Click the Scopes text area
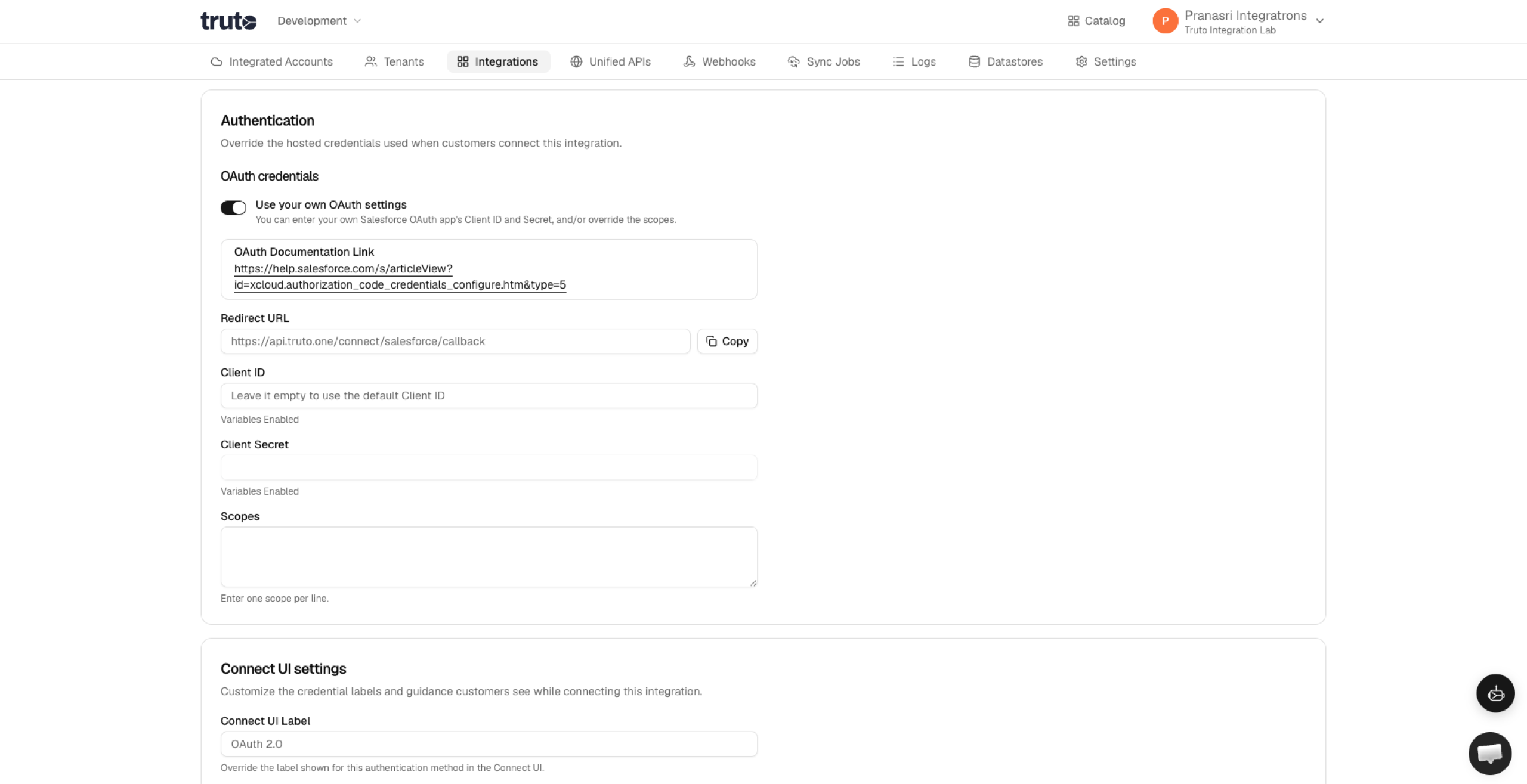The image size is (1527, 784). (x=489, y=557)
